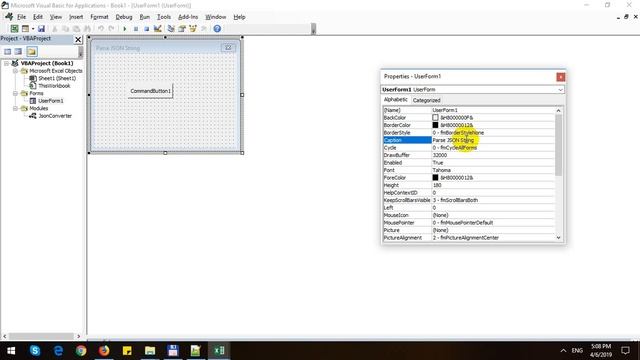Click the BorderColor black color swatch
640x360 pixels.
click(435, 125)
